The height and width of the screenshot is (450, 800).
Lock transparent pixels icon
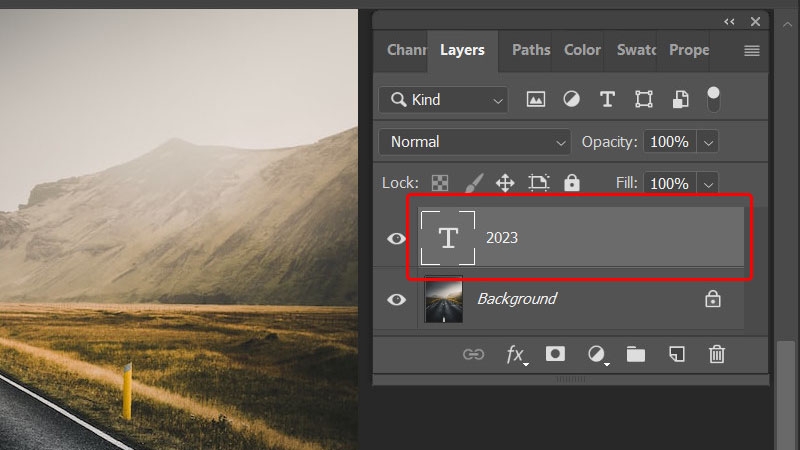click(x=440, y=183)
